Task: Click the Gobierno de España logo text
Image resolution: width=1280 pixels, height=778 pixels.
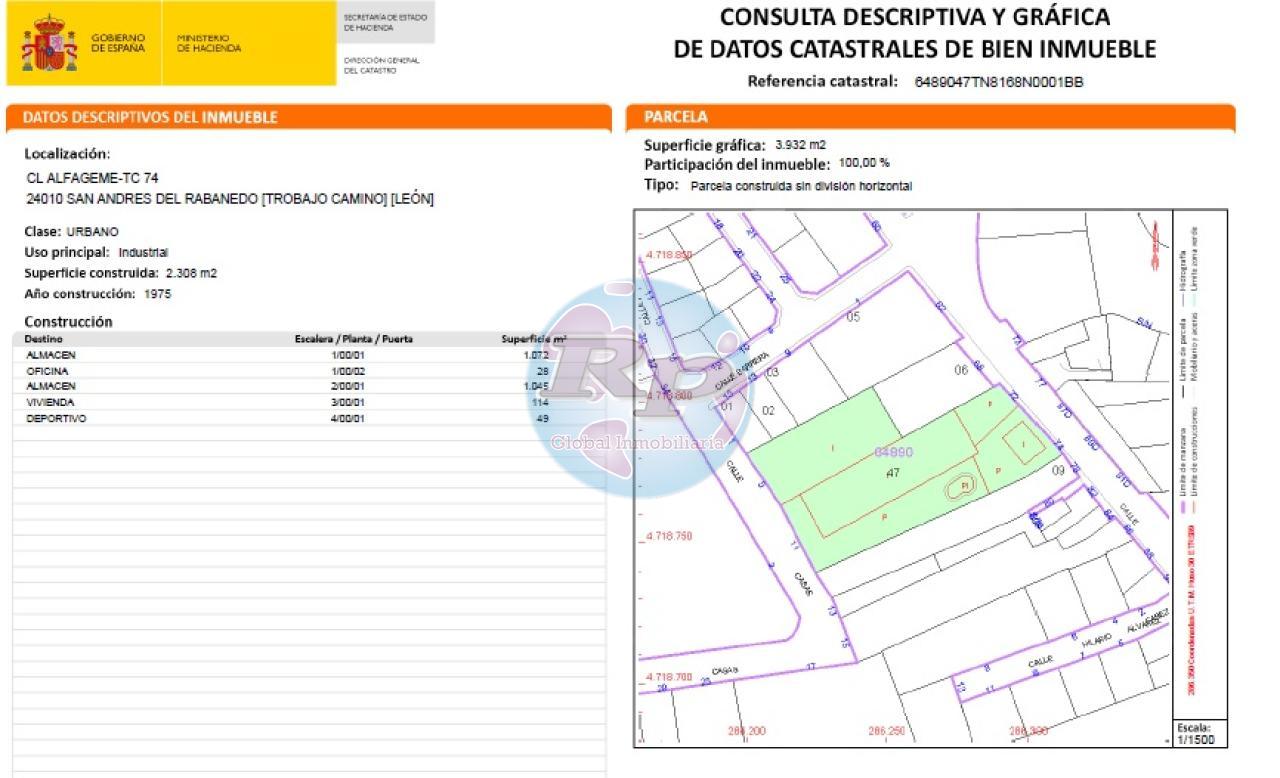Action: click(118, 43)
